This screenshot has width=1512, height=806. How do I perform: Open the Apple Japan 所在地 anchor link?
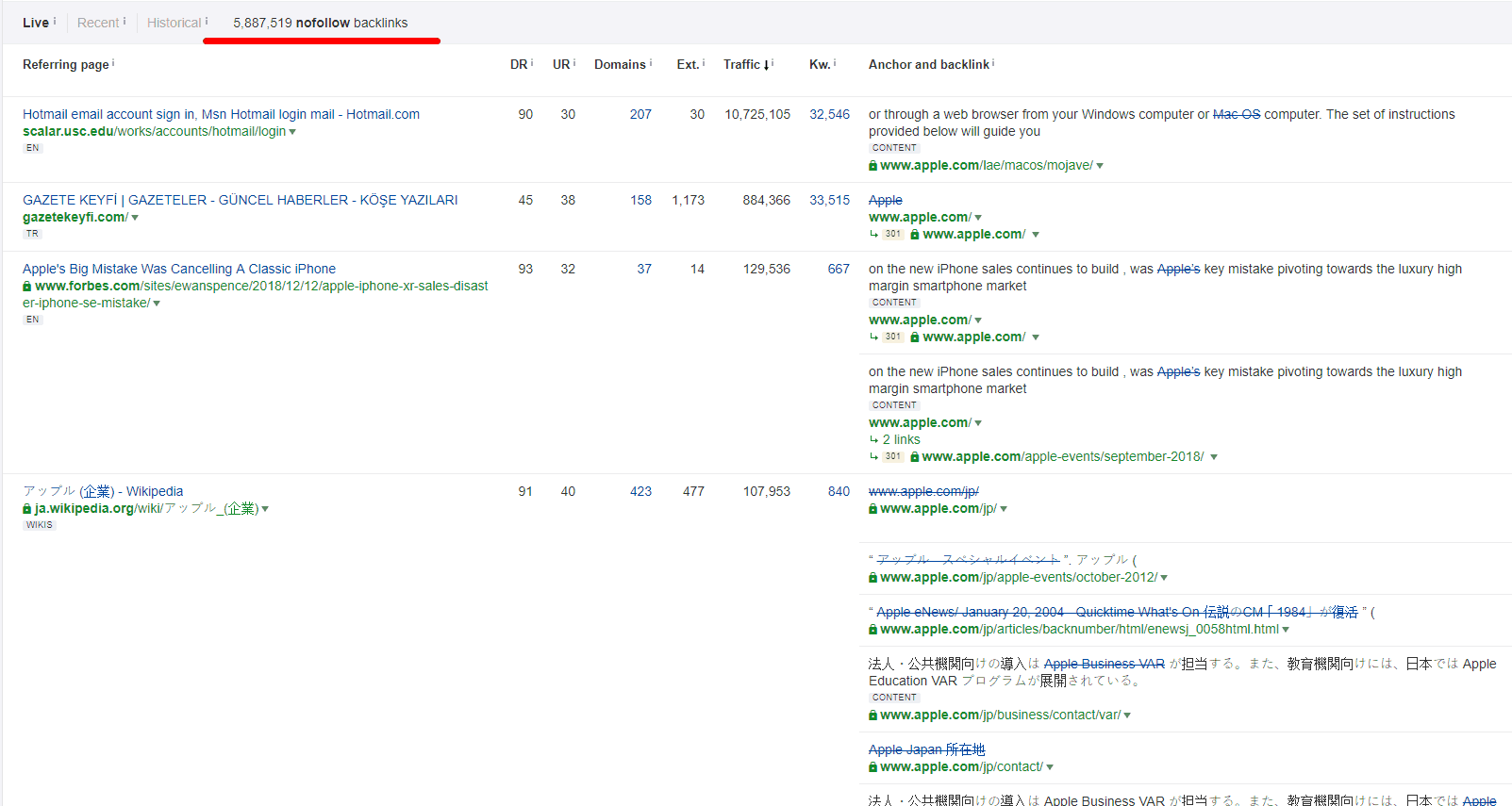pyautogui.click(x=926, y=749)
